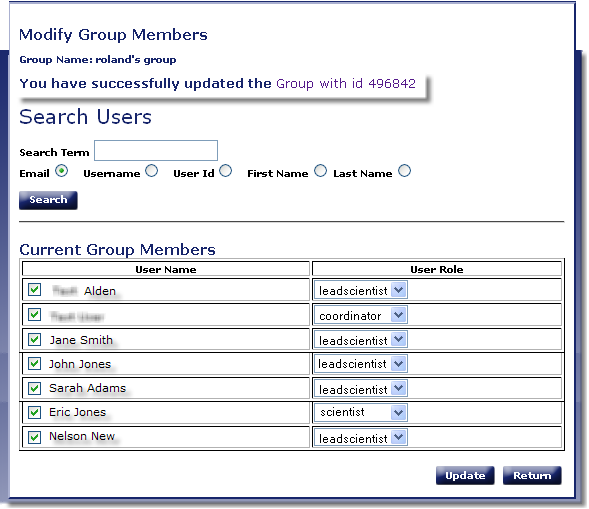Click into the Search Term field

tap(156, 151)
